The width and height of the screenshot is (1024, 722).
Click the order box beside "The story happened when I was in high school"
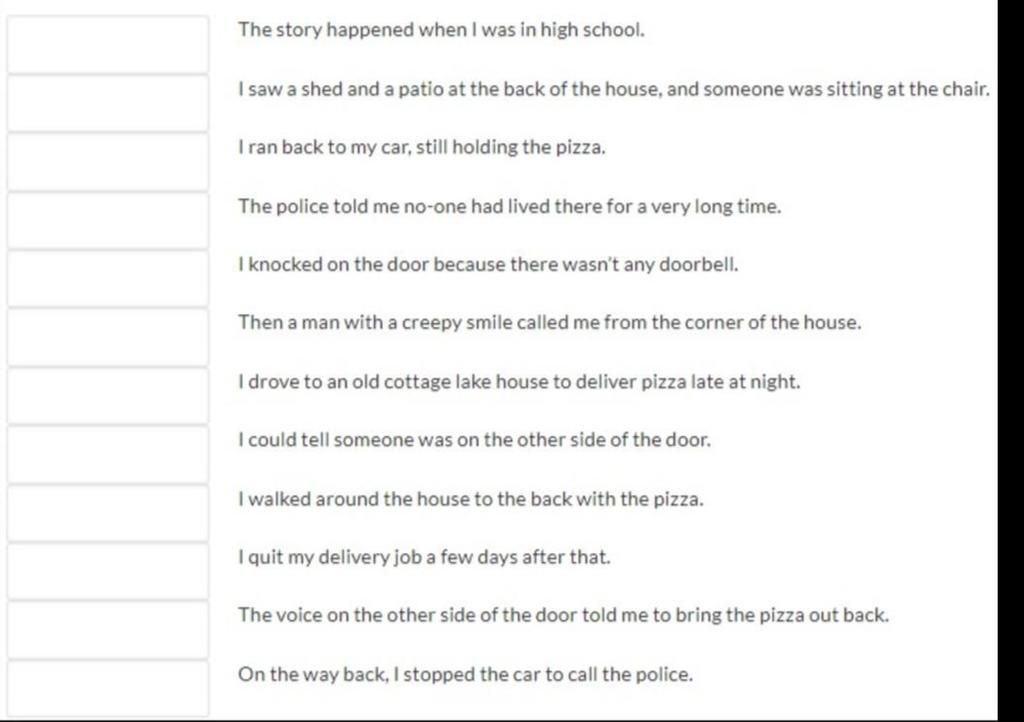tap(108, 44)
